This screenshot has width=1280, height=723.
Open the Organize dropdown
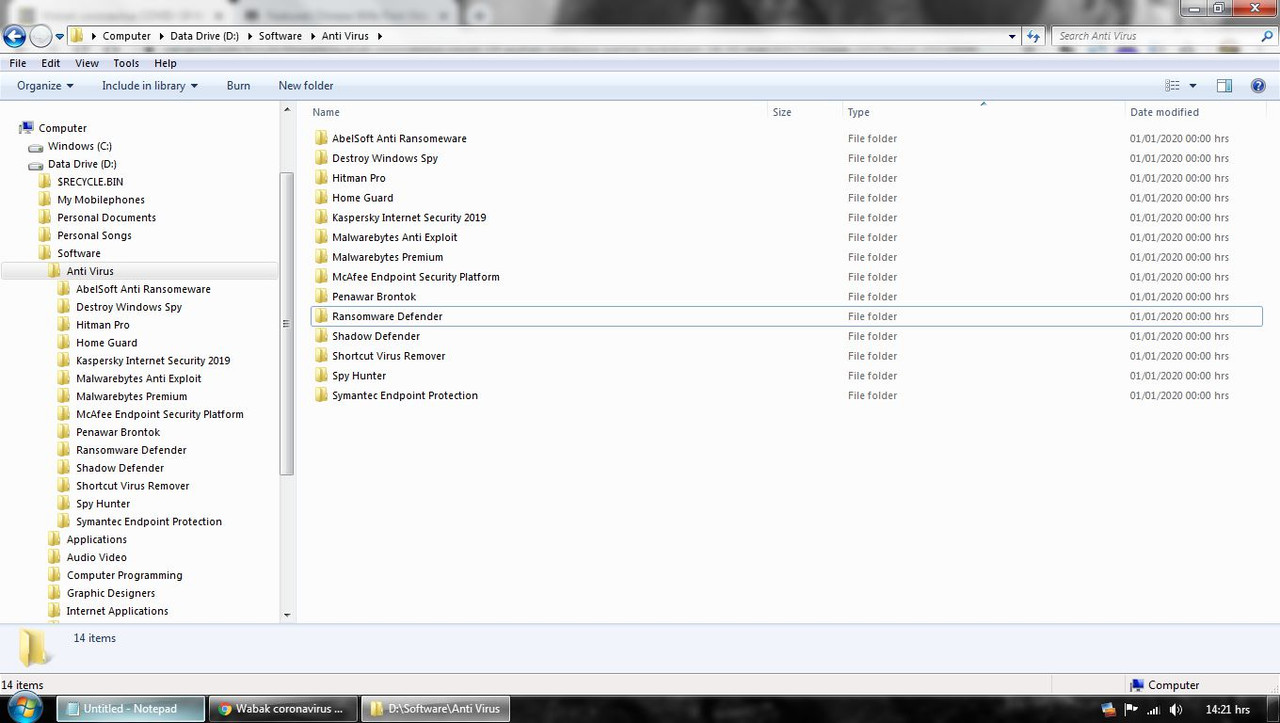tap(45, 86)
